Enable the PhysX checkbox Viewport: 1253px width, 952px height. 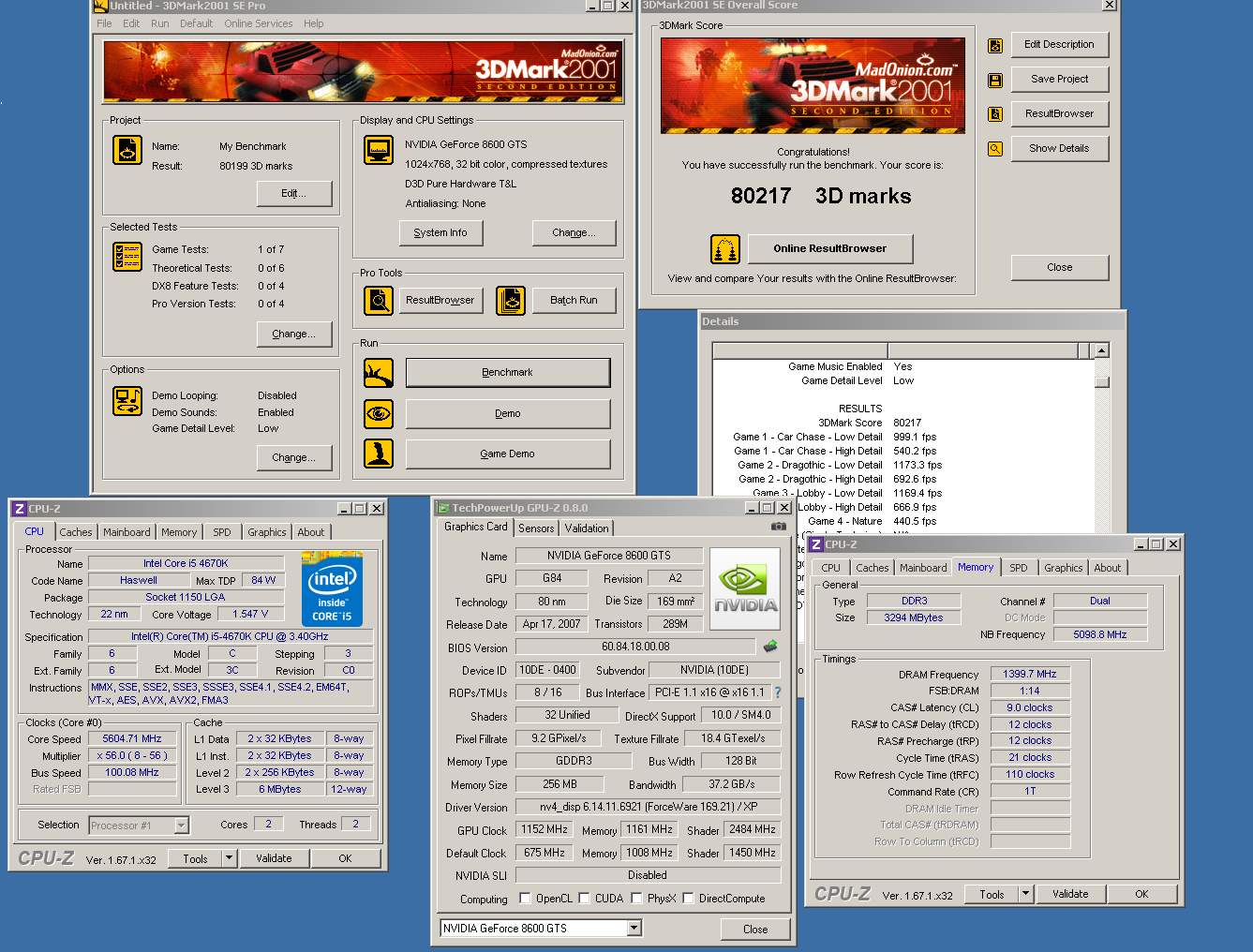[x=636, y=899]
